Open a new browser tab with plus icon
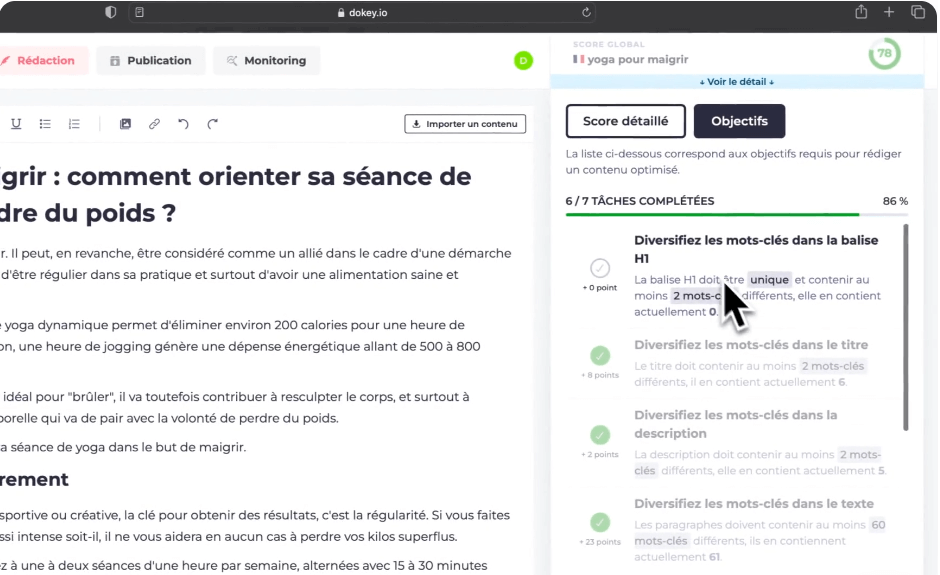 889,12
